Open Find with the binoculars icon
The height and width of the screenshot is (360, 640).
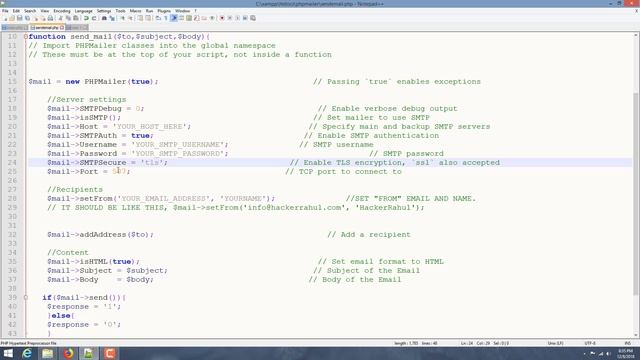[x=104, y=18]
